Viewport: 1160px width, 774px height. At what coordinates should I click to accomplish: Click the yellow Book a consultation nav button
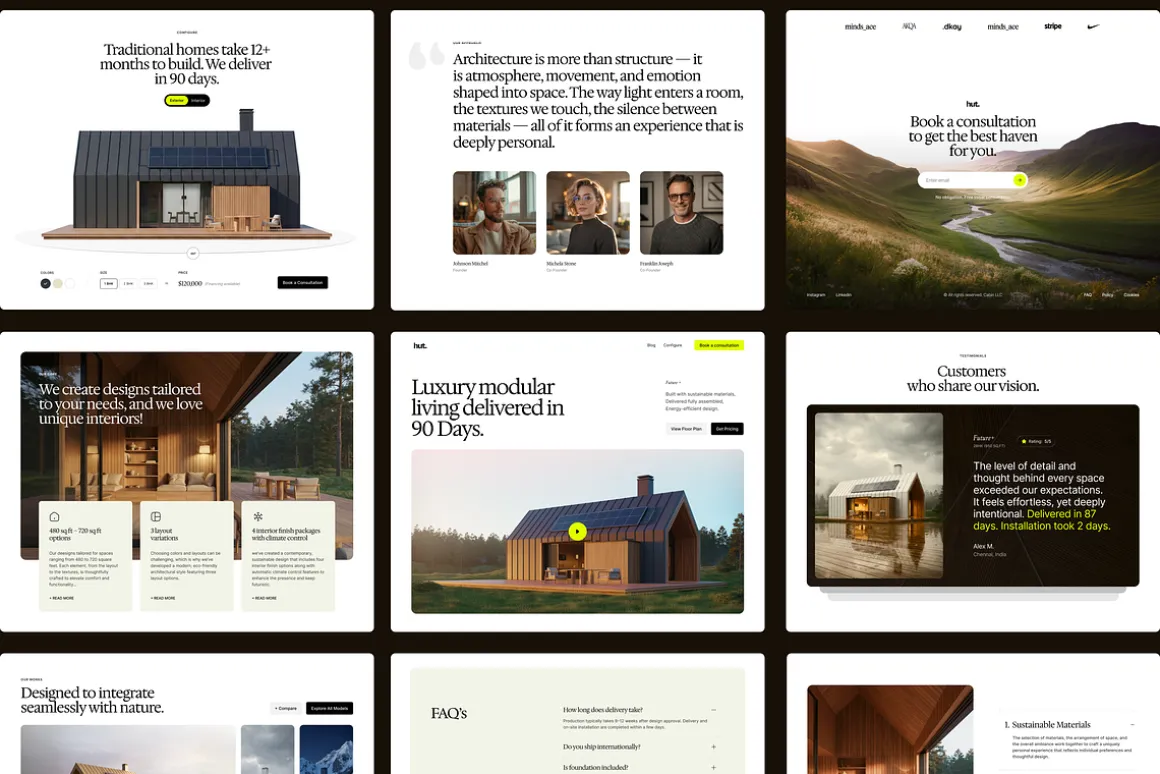point(719,346)
